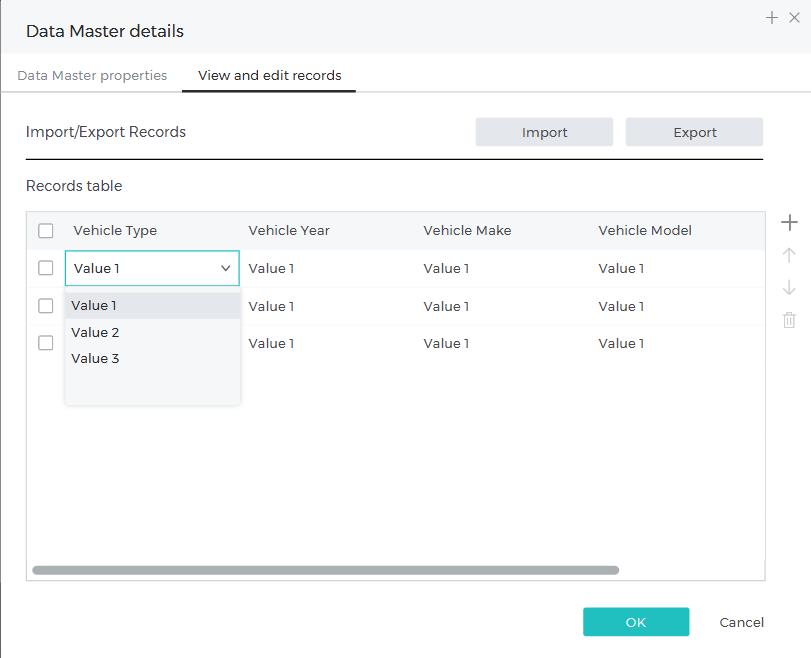
Task: Check the first record's checkbox
Action: click(x=46, y=268)
